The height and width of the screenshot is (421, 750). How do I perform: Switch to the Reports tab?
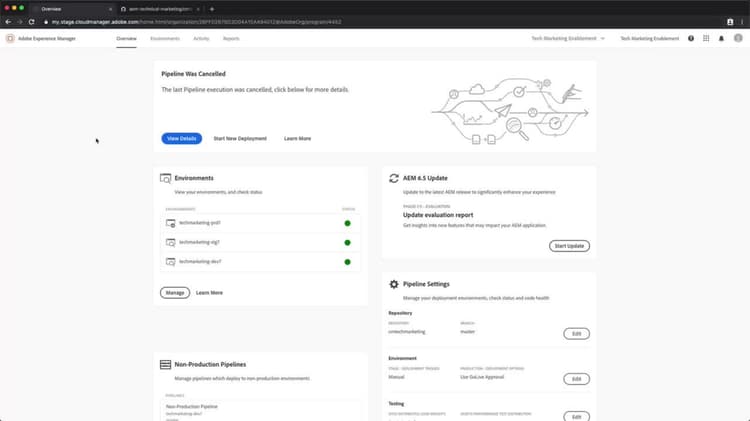click(x=231, y=38)
